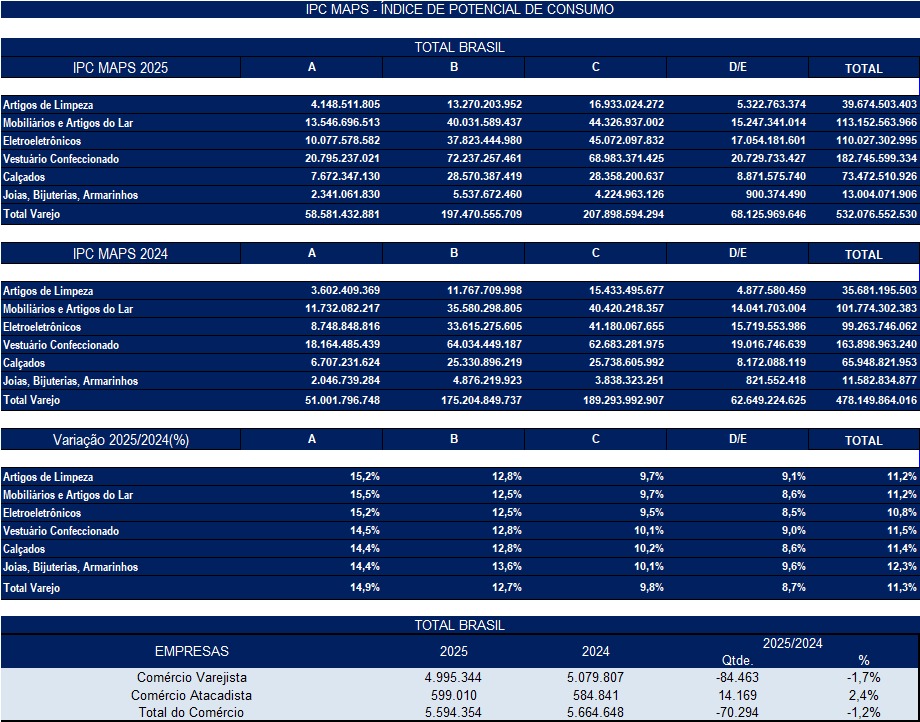The width and height of the screenshot is (920, 722).
Task: Click the IPC MAPS - ÍNDICE DE POTENCIAL DE CONSUMO title
Action: coord(460,9)
